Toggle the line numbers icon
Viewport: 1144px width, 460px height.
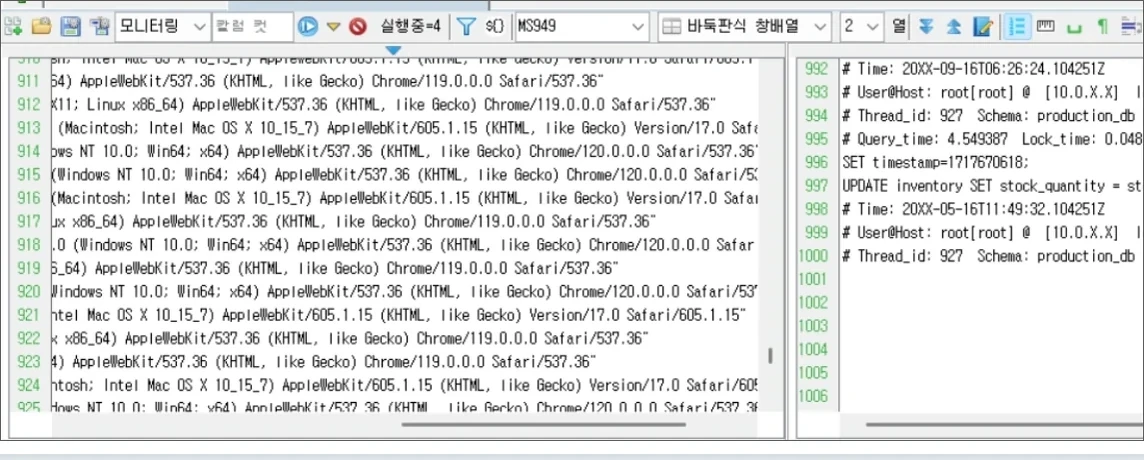point(1016,27)
